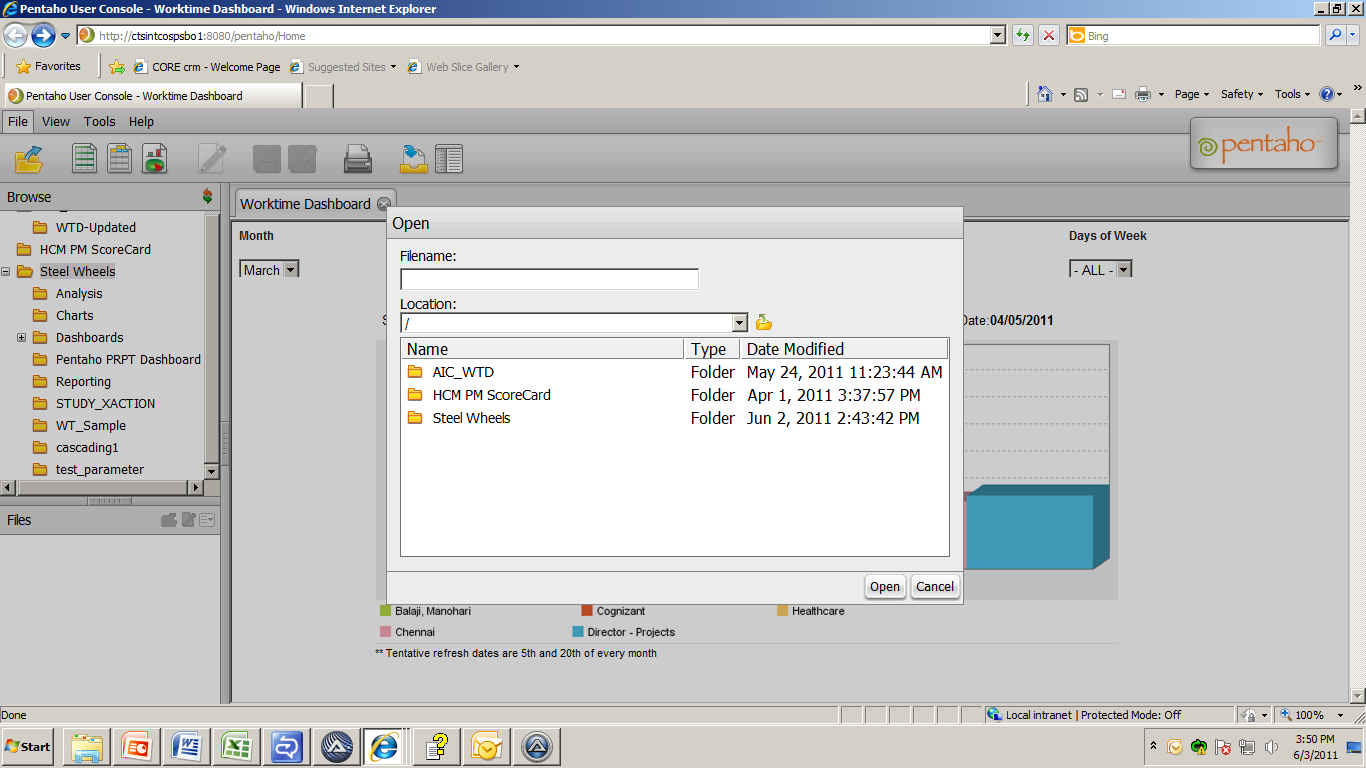Select the test_parameter folder

(x=99, y=469)
